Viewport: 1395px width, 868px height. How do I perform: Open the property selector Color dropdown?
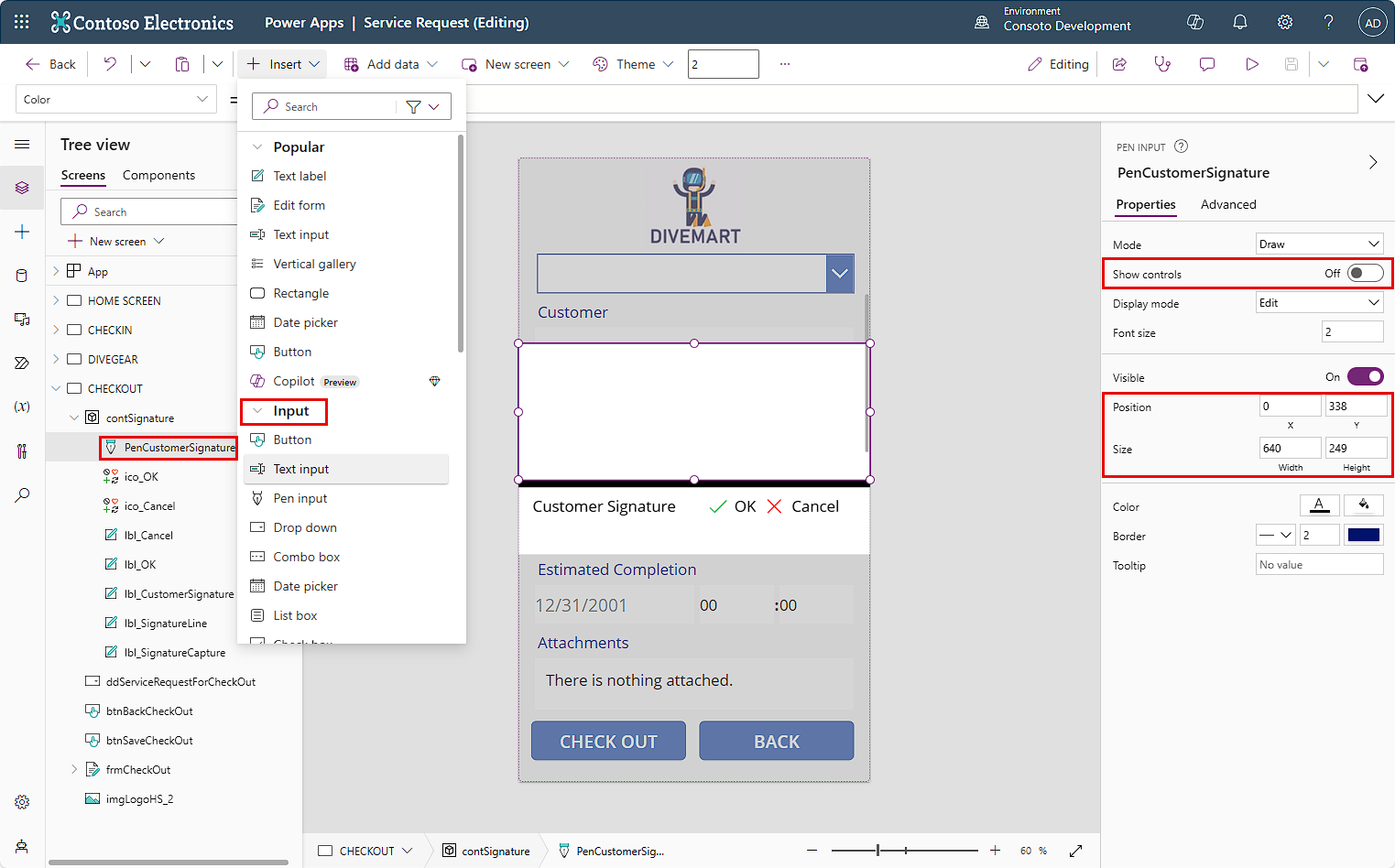(x=116, y=99)
